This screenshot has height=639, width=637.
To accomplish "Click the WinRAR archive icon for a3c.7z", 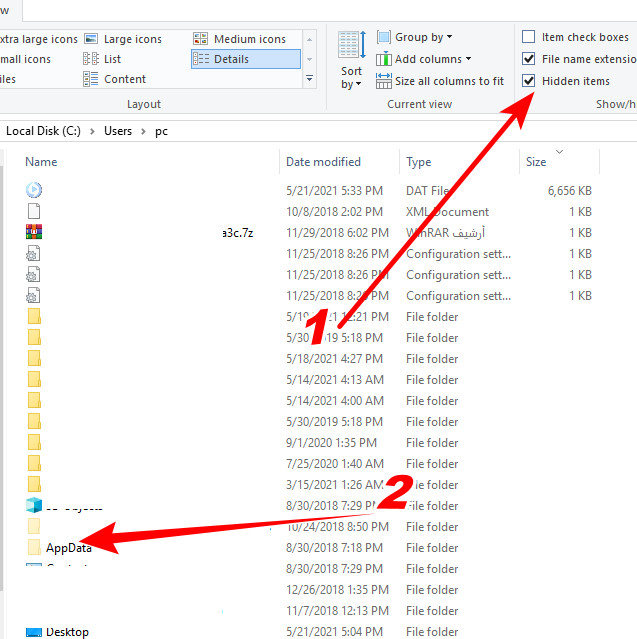I will click(x=34, y=232).
